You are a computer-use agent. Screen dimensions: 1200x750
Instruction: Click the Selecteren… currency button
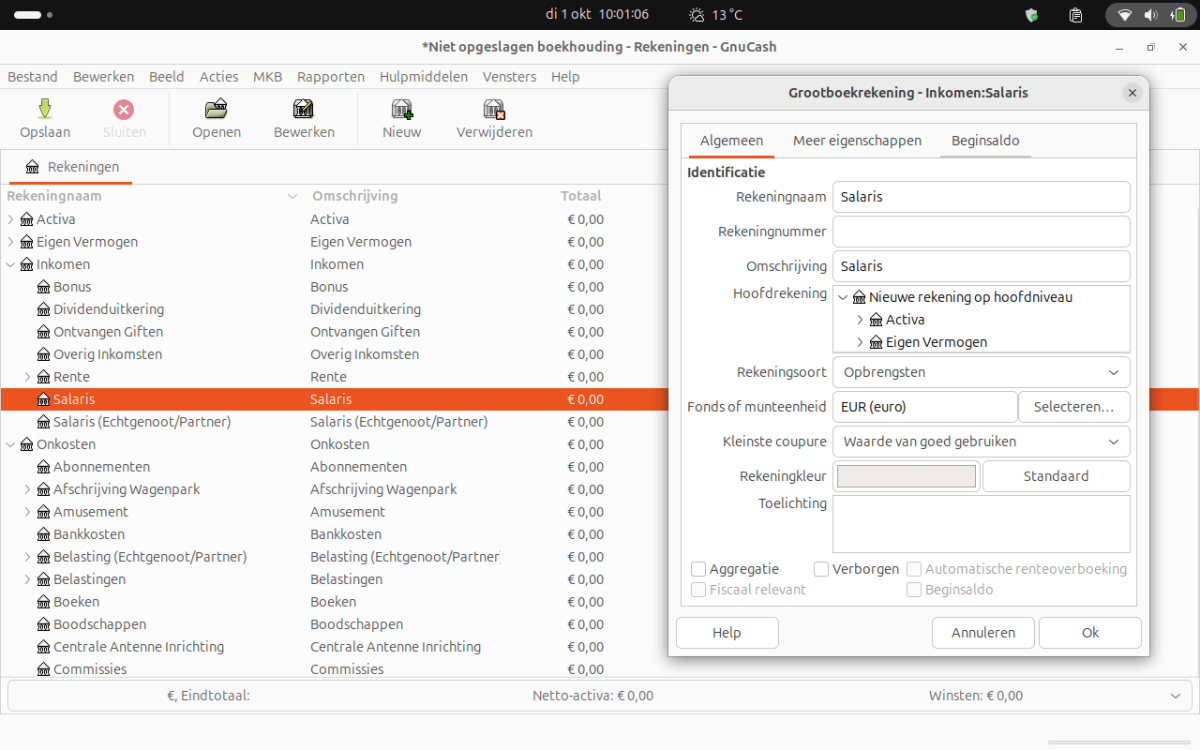pyautogui.click(x=1073, y=407)
